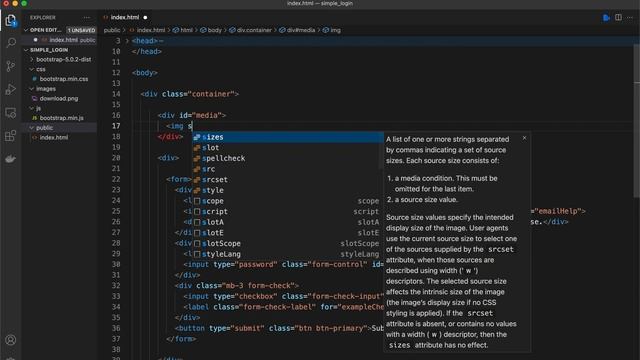Close the suggestion documentation panel
This screenshot has width=640, height=360.
coord(524,138)
